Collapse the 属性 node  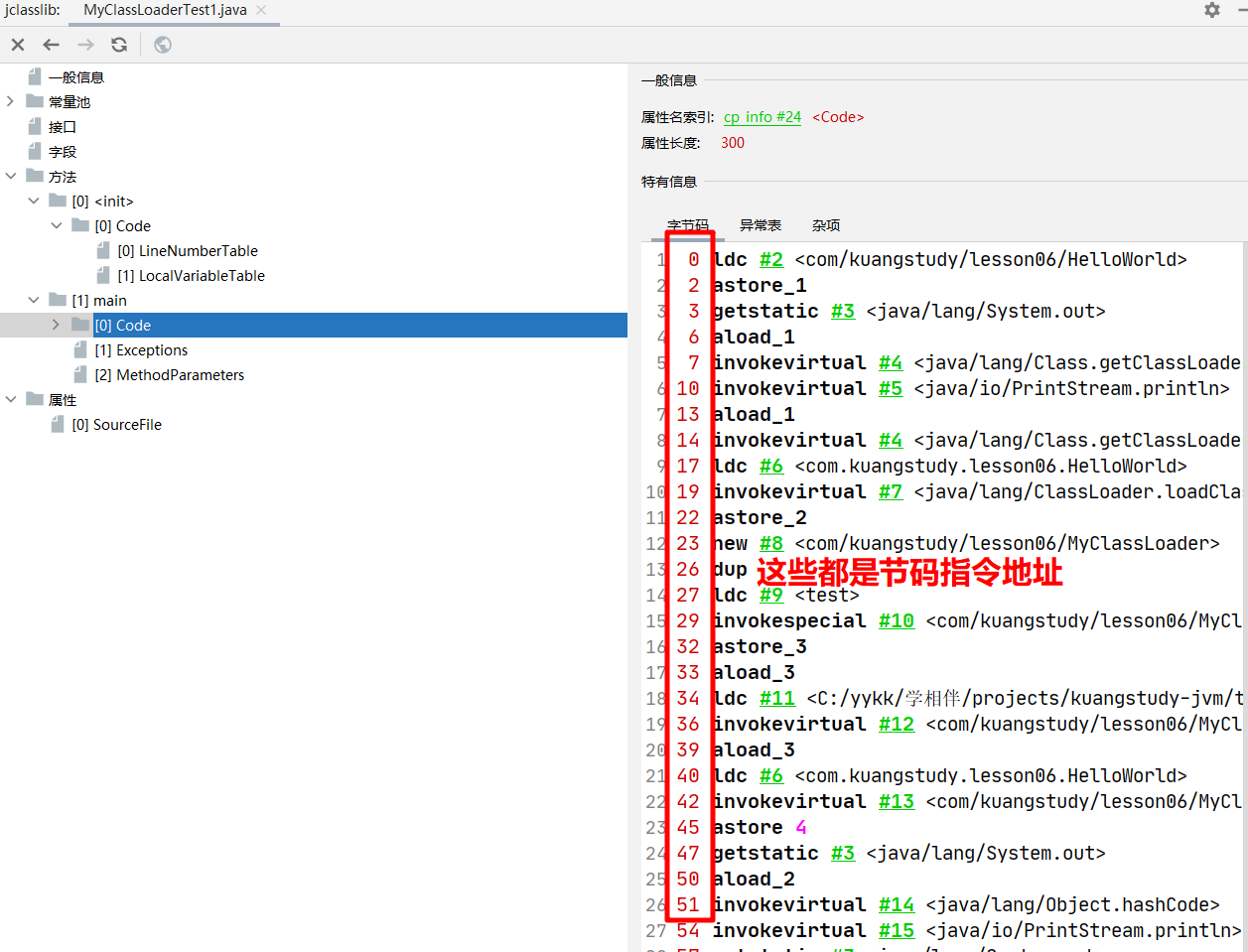pos(11,399)
